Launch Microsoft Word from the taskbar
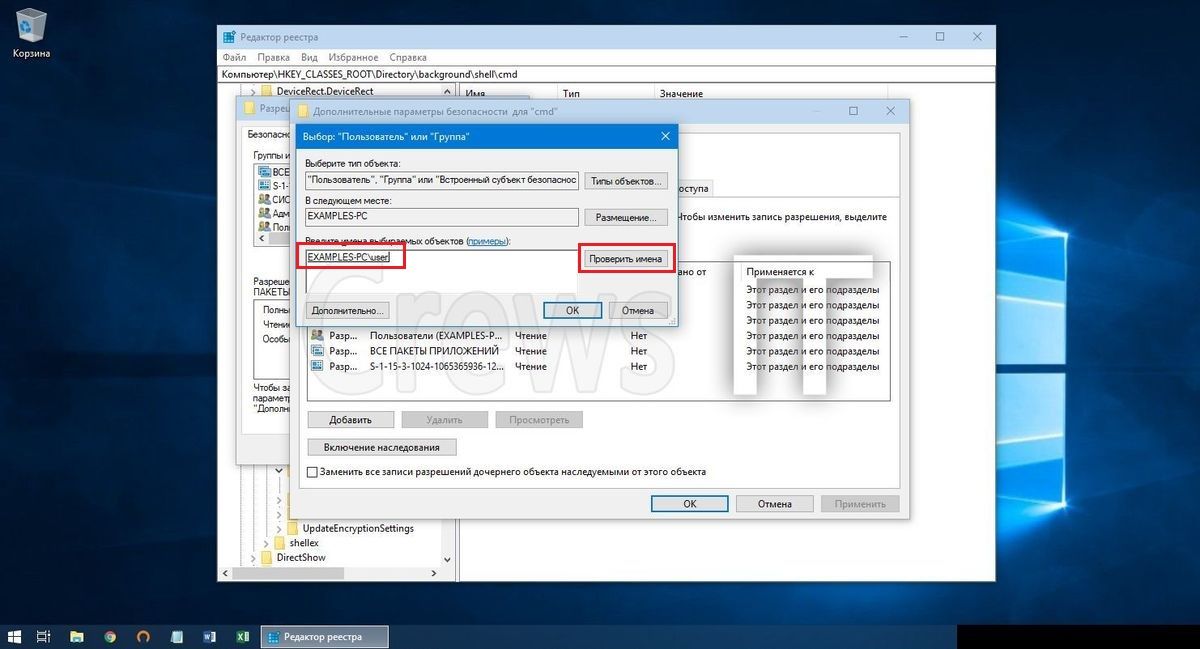Image resolution: width=1200 pixels, height=649 pixels. (x=210, y=636)
